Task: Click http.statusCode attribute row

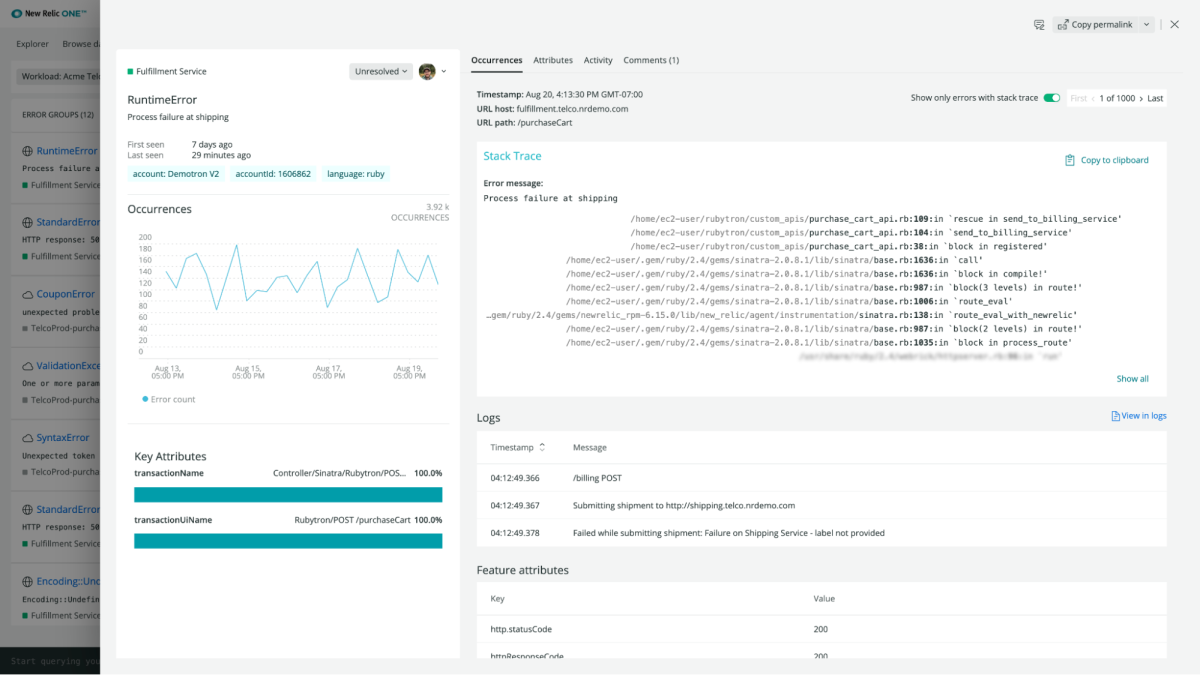Action: pyautogui.click(x=822, y=629)
